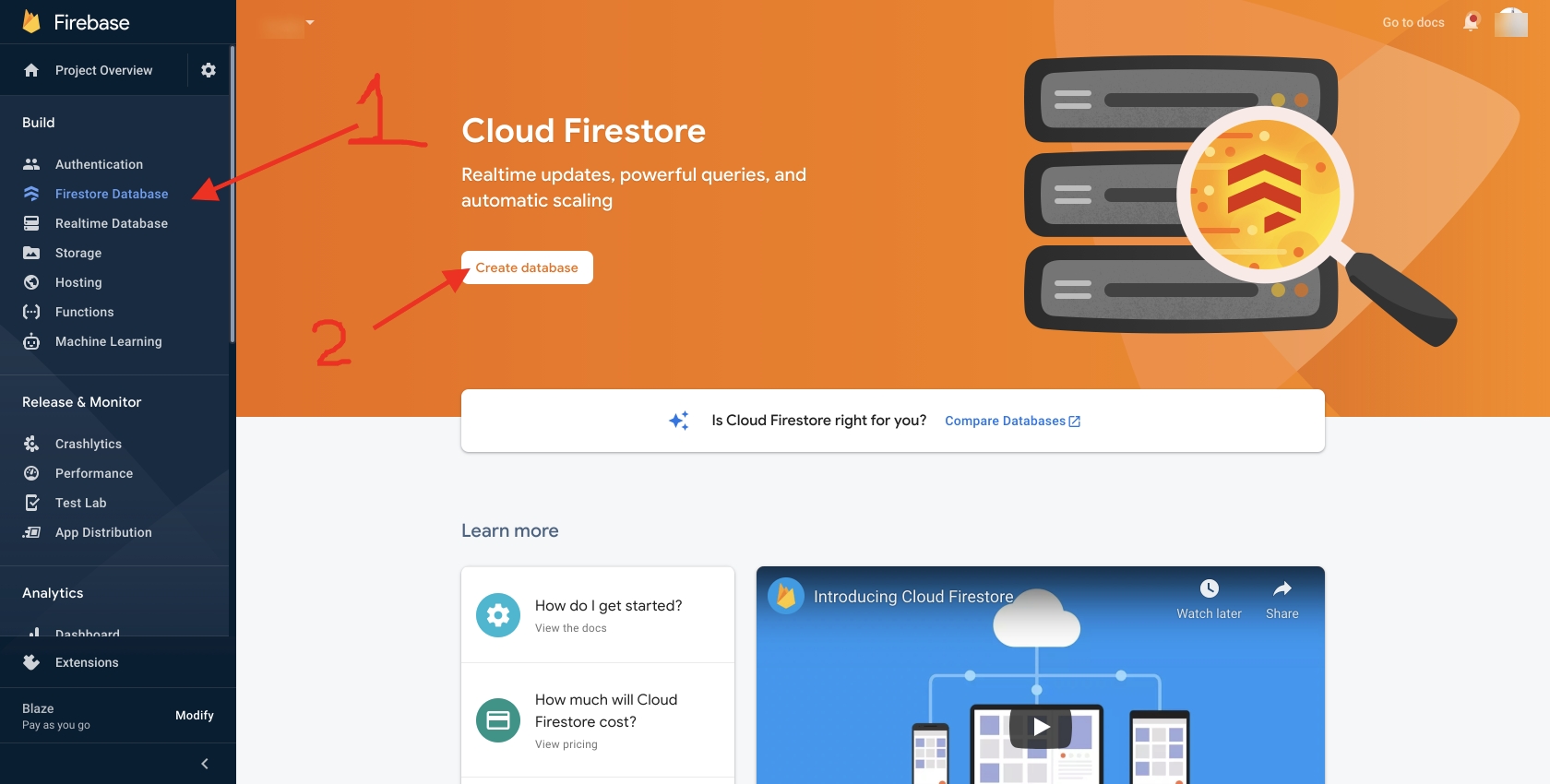Click the notifications bell icon
1550x784 pixels.
tap(1471, 22)
